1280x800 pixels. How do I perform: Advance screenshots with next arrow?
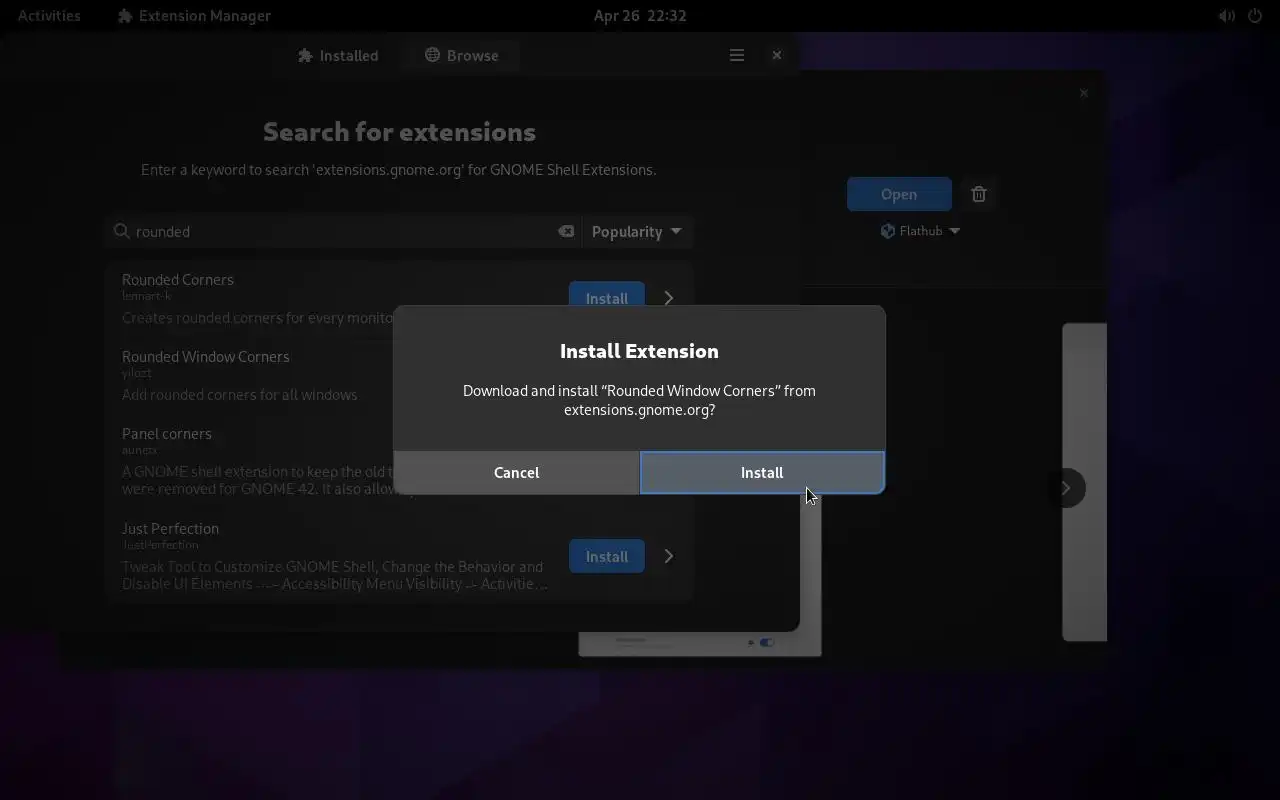(1066, 488)
